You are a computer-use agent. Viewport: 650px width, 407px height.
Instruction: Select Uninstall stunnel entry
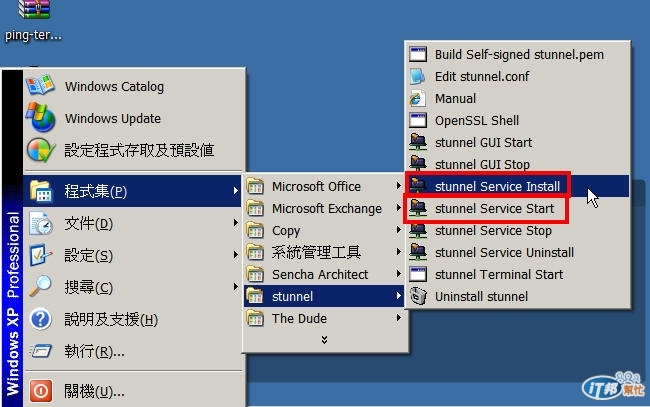tap(517, 296)
